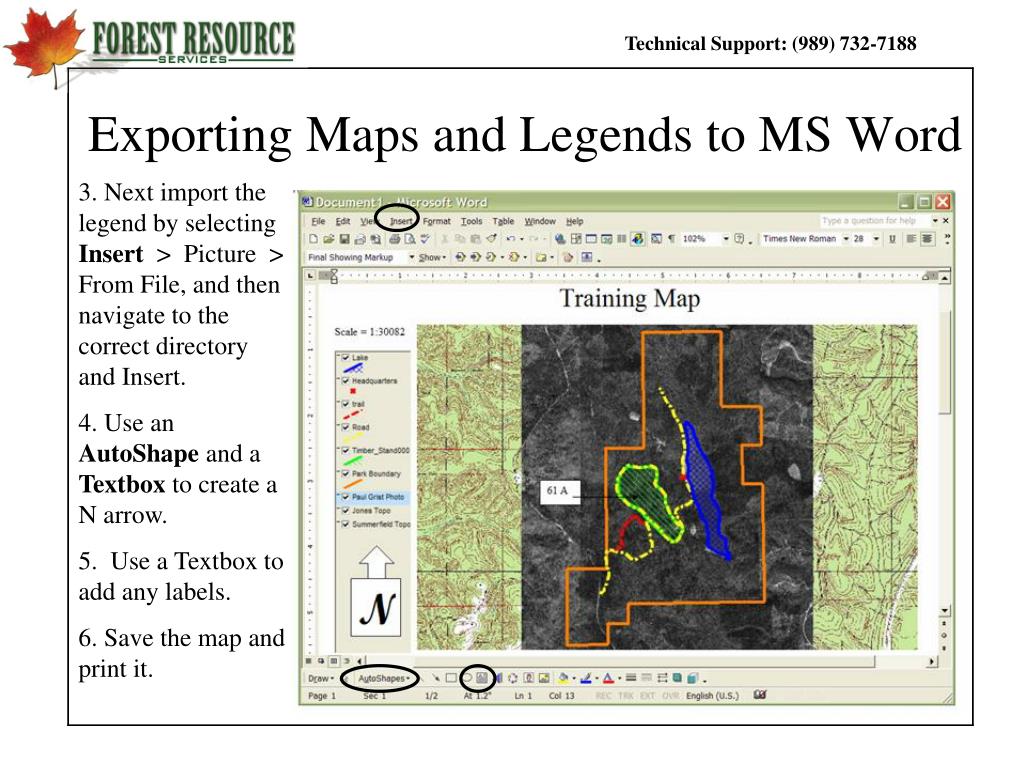
Task: Click the 61 A label text box
Action: 560,491
